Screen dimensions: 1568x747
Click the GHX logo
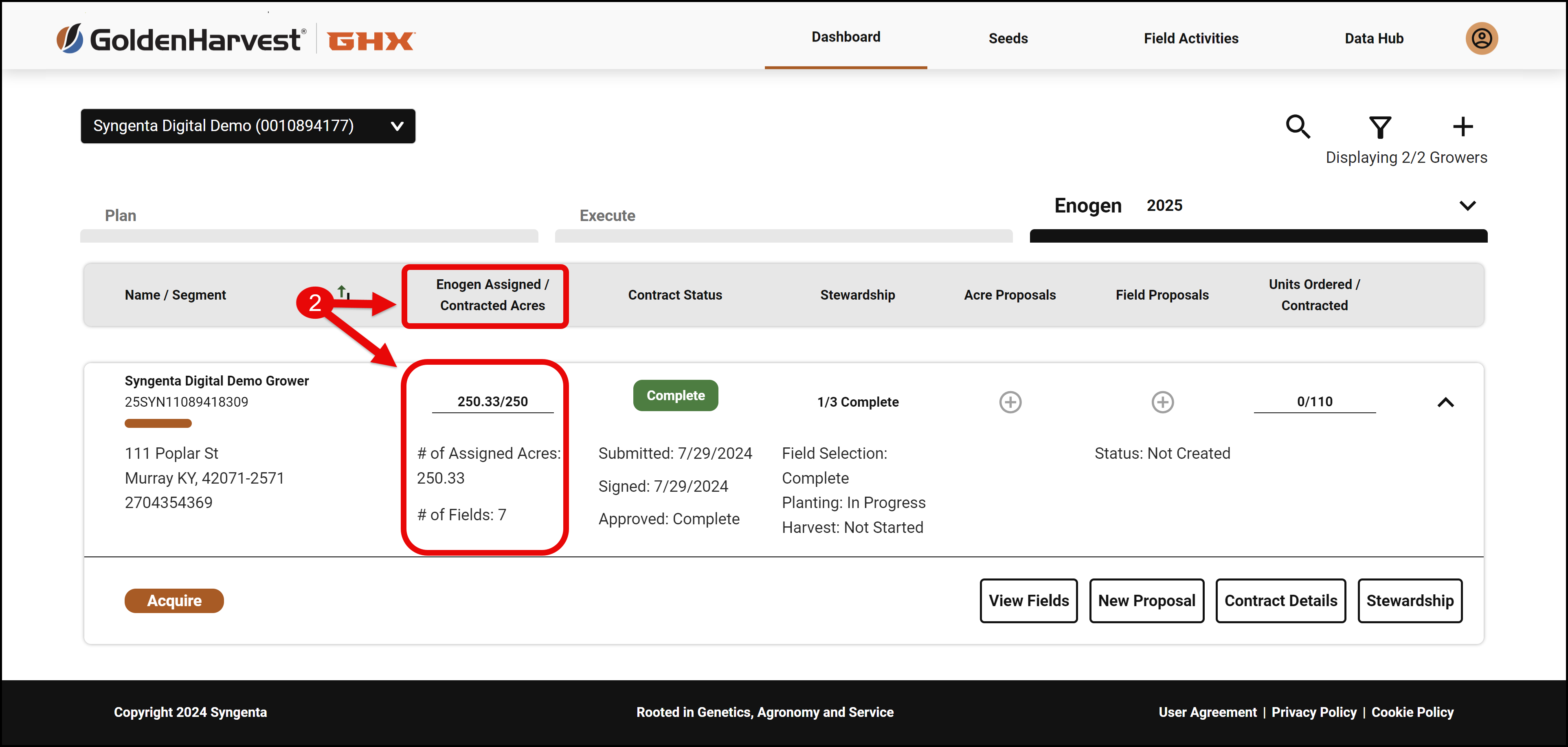point(371,41)
